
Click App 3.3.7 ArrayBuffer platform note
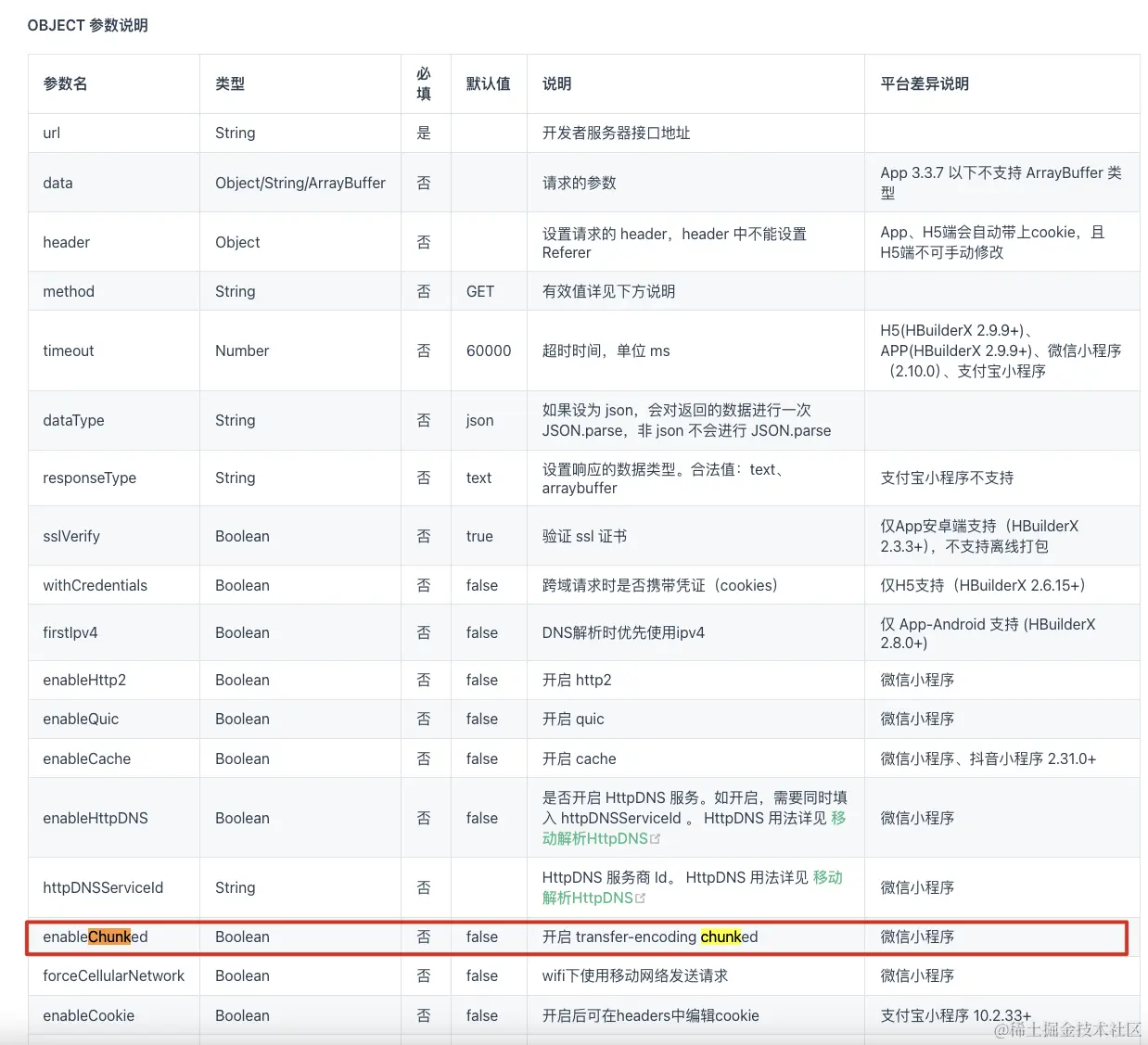click(x=1001, y=183)
